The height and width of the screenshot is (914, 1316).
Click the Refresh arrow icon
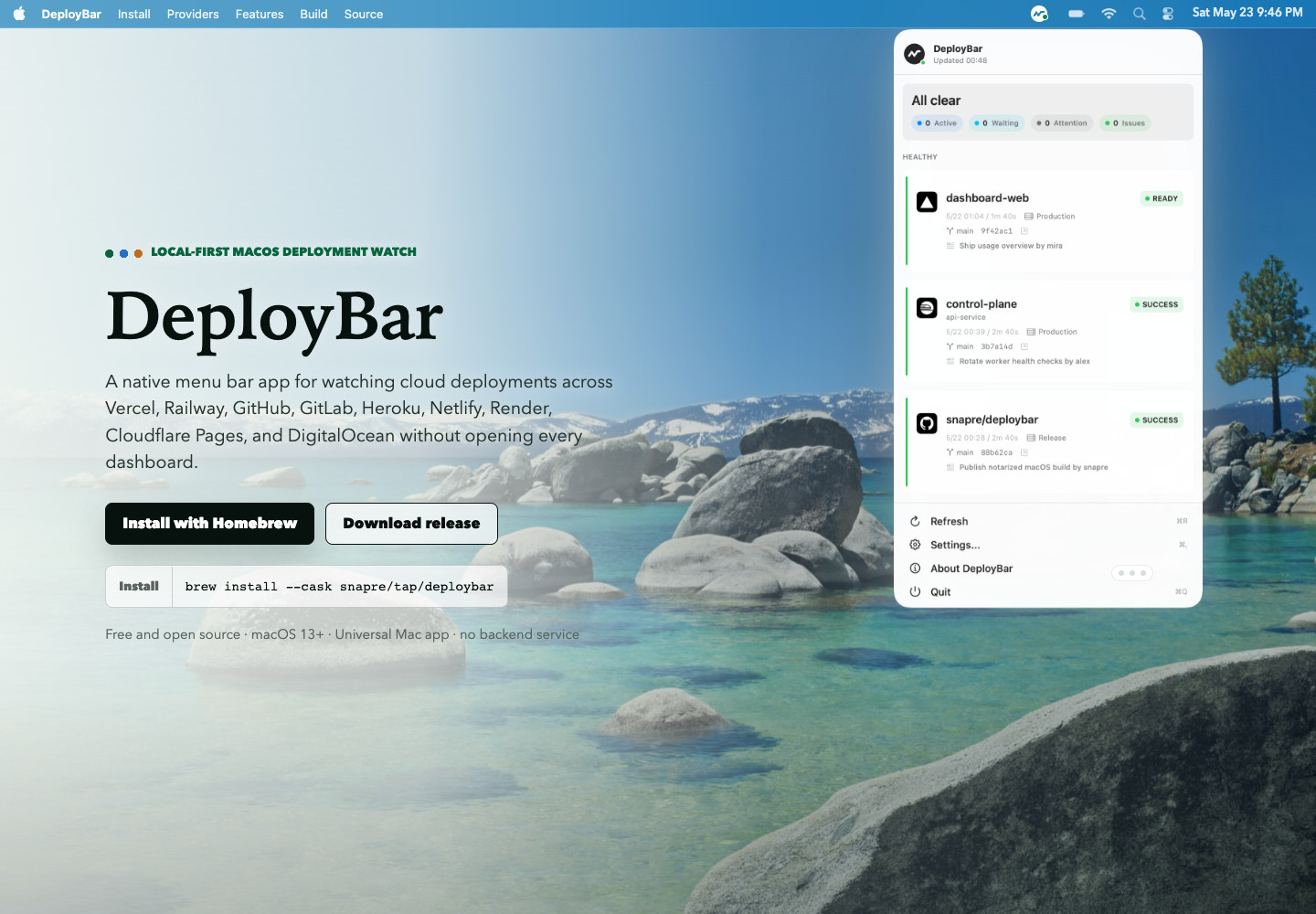tap(915, 521)
